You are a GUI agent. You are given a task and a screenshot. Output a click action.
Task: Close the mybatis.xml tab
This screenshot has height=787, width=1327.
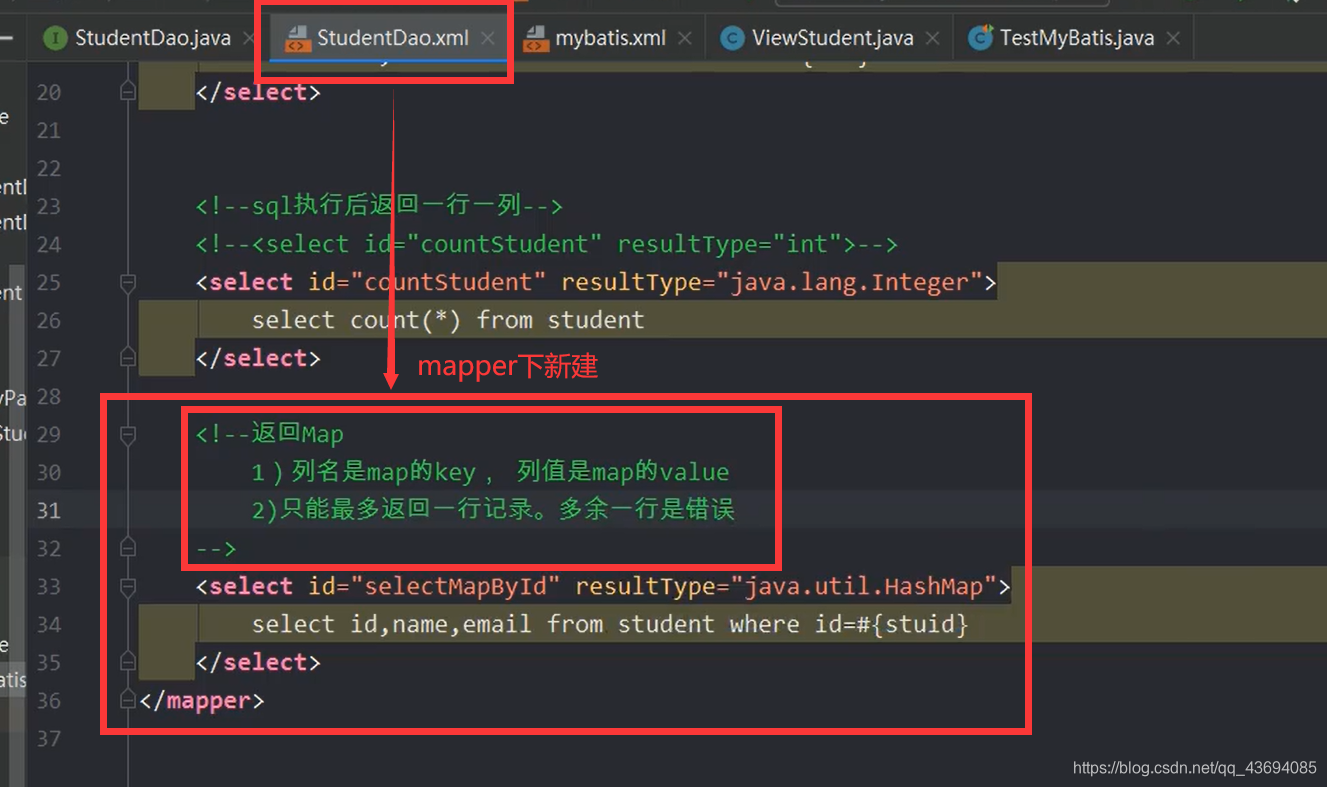(685, 38)
